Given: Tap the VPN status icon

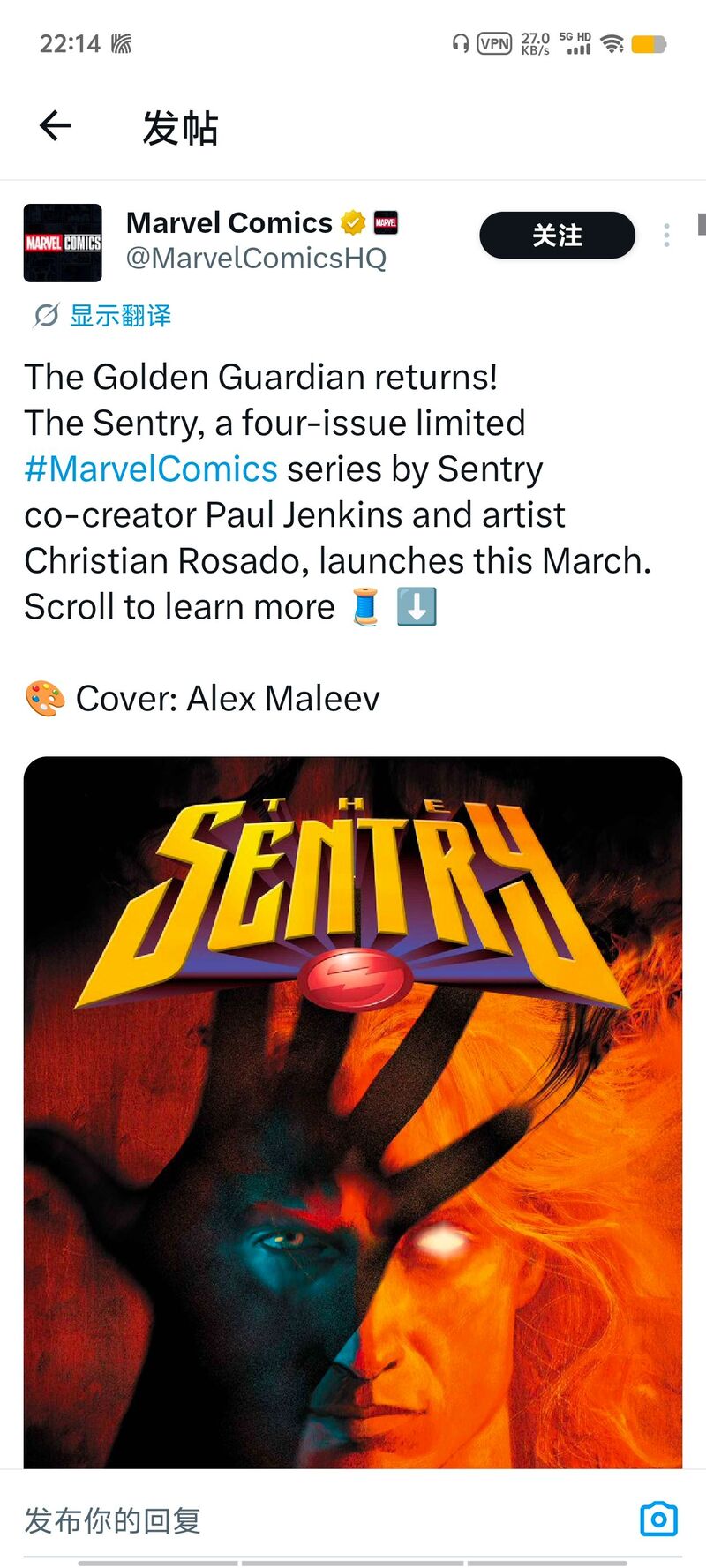Looking at the screenshot, I should tap(494, 43).
